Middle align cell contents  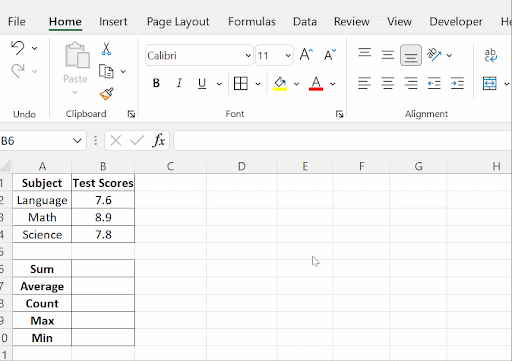point(388,55)
